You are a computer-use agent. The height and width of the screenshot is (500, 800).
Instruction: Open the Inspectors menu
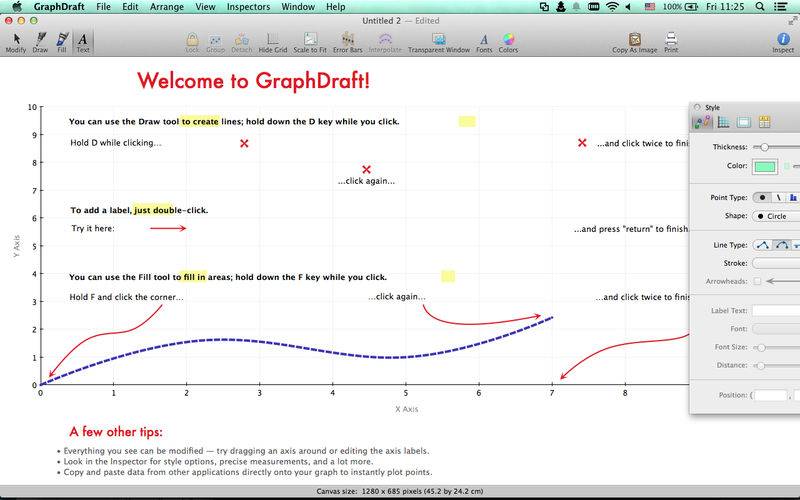[248, 7]
